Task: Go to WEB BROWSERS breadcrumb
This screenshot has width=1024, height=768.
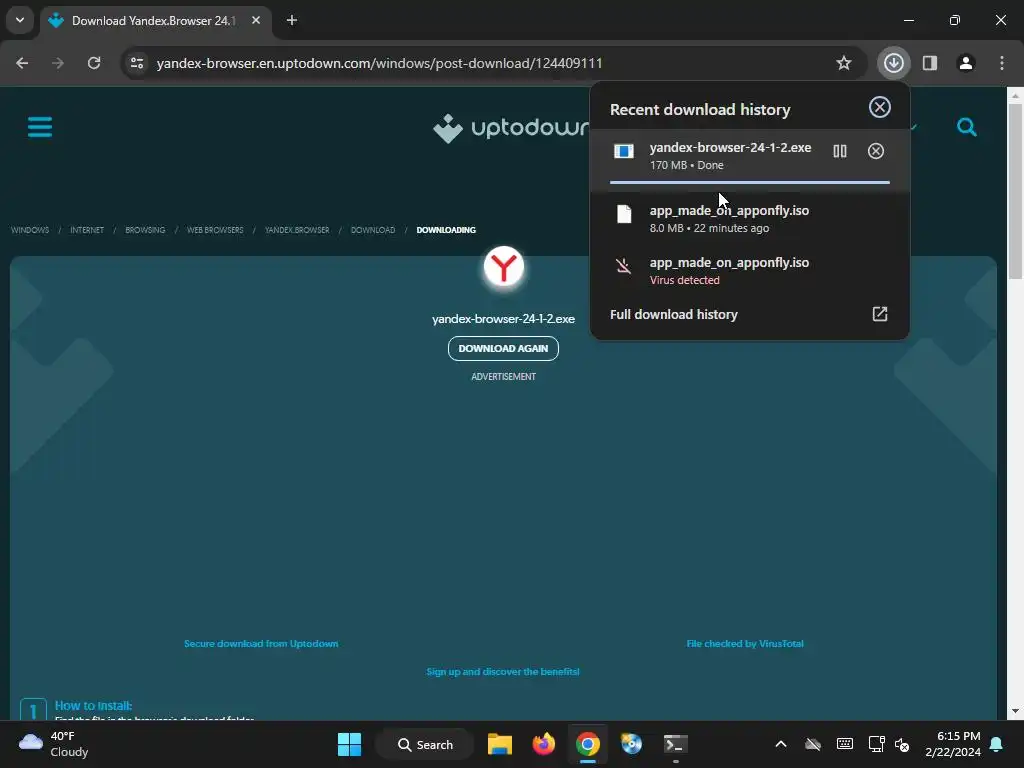Action: click(215, 230)
